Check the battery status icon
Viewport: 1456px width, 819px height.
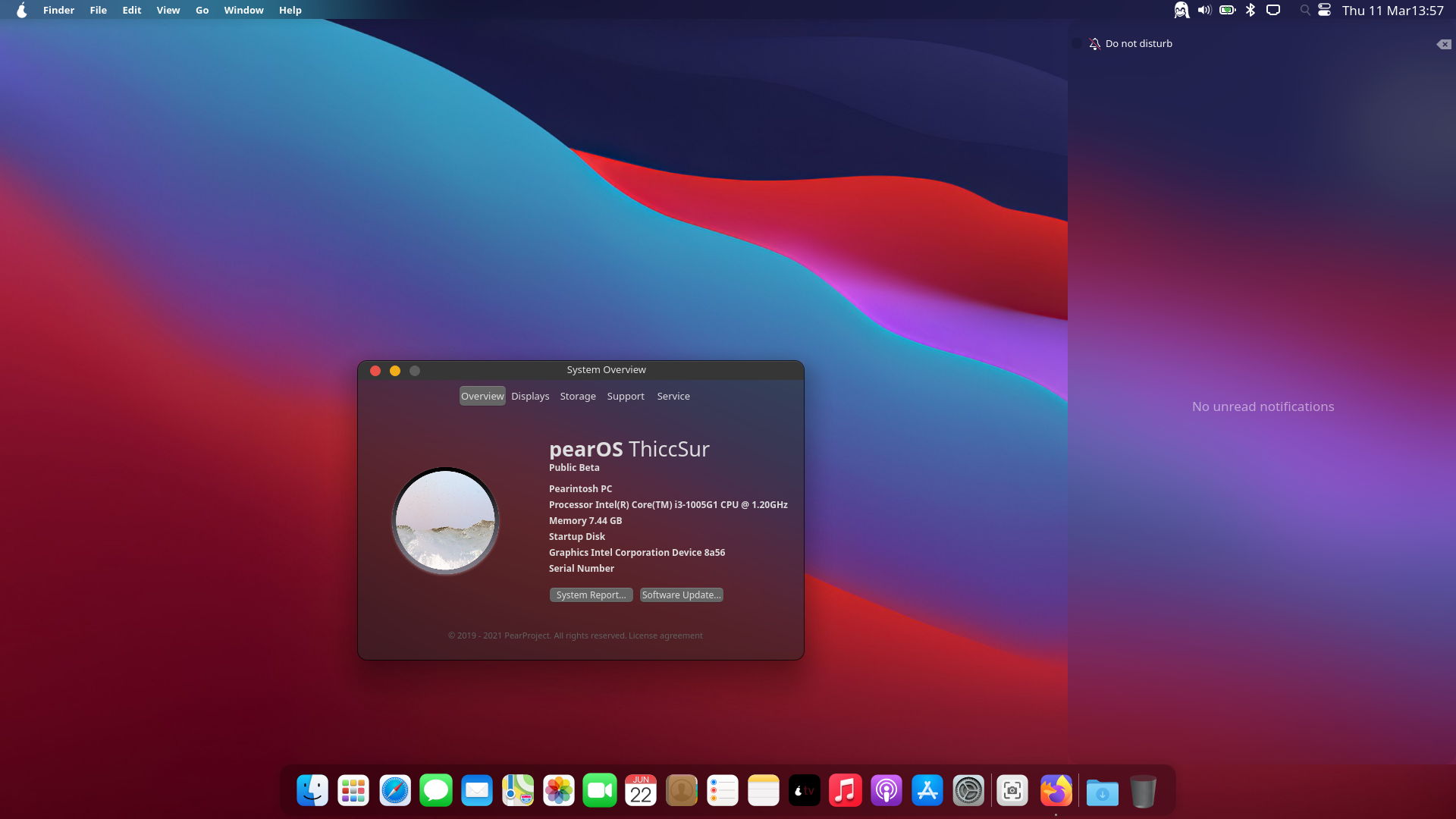point(1228,10)
